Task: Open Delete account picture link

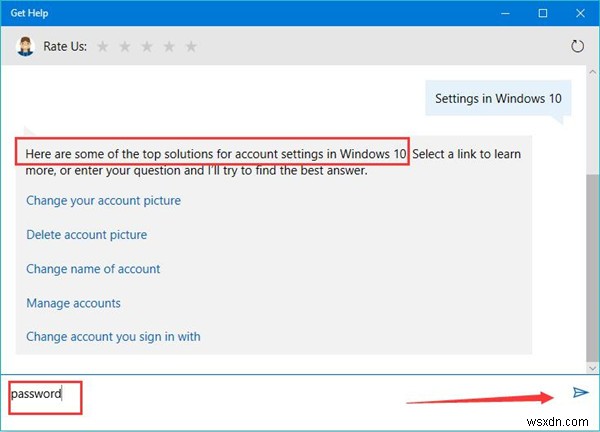Action: tap(86, 235)
